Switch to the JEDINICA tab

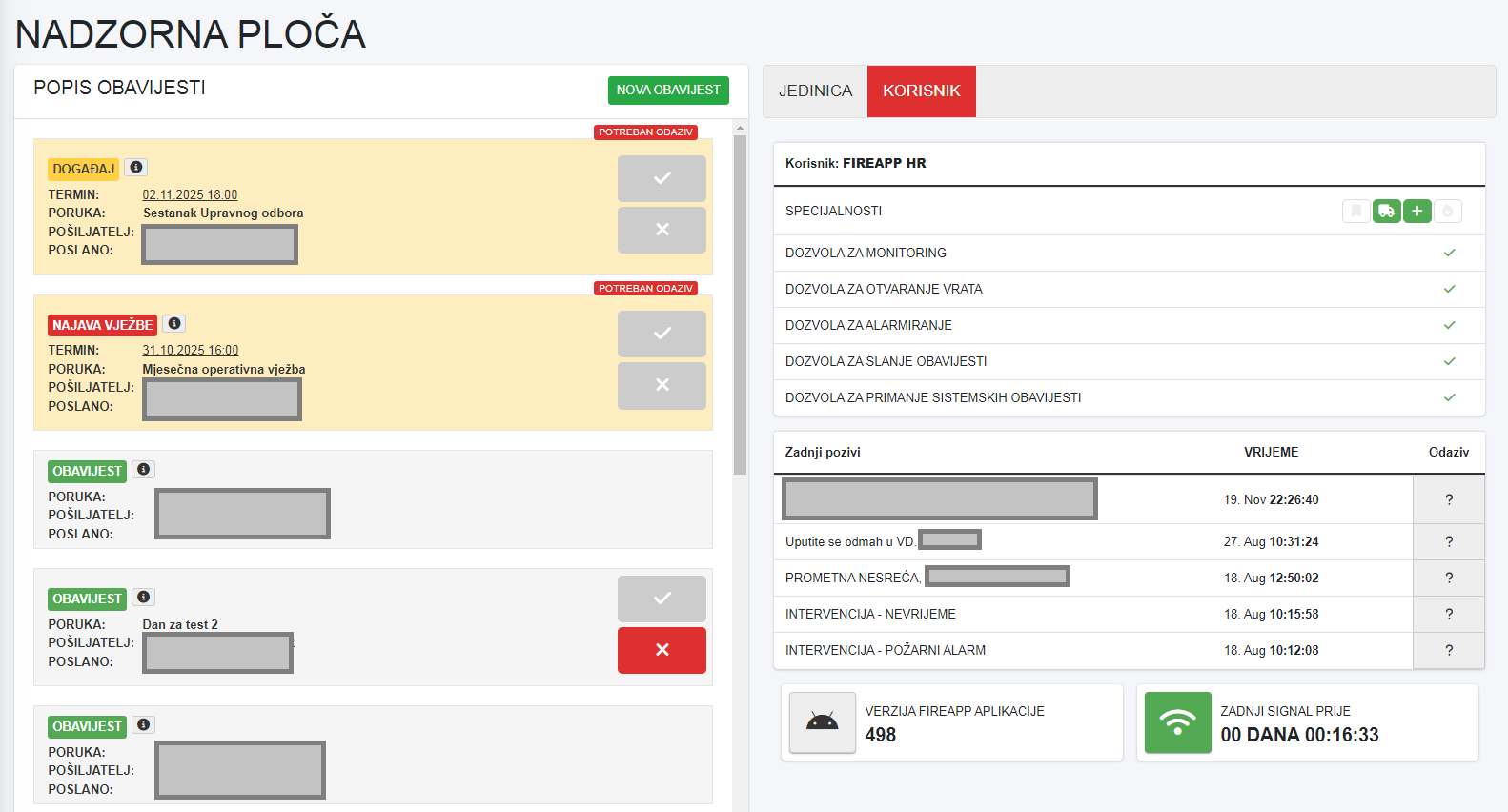(x=815, y=91)
